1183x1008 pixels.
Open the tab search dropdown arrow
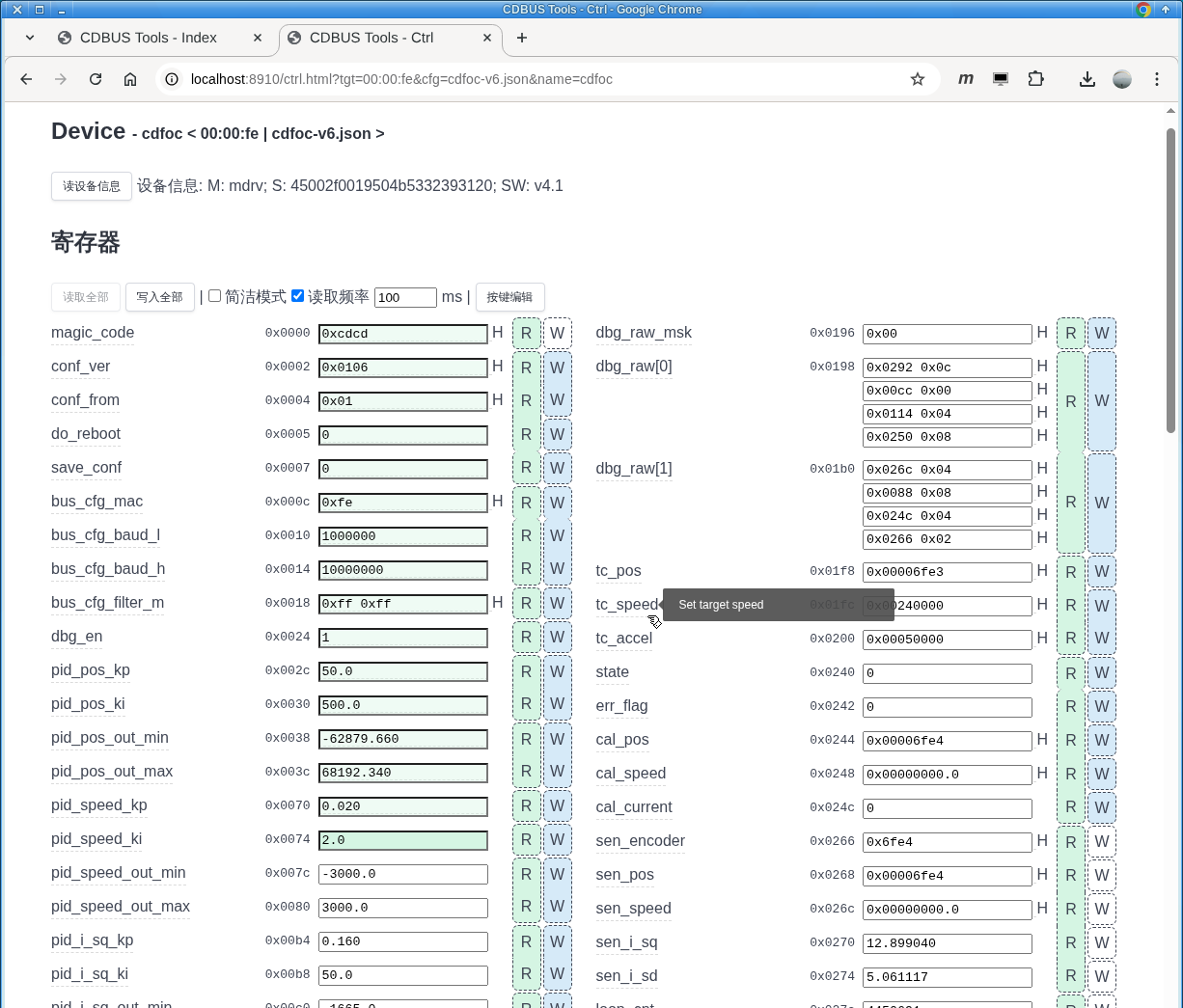pyautogui.click(x=30, y=38)
